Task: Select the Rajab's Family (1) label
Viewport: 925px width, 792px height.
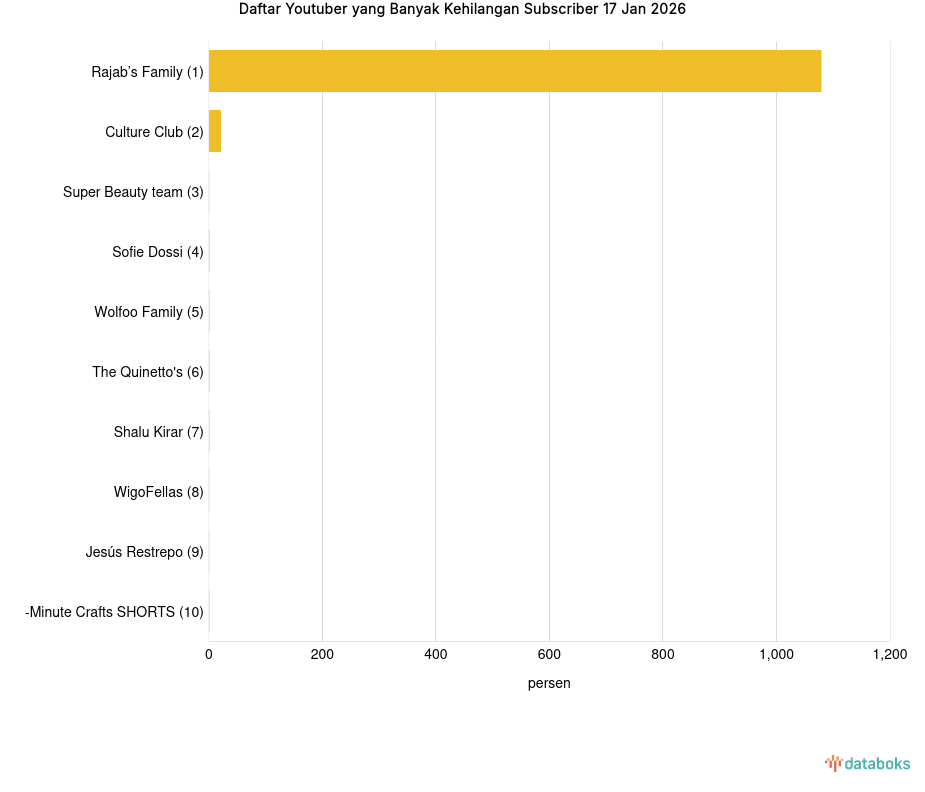Action: (x=147, y=72)
